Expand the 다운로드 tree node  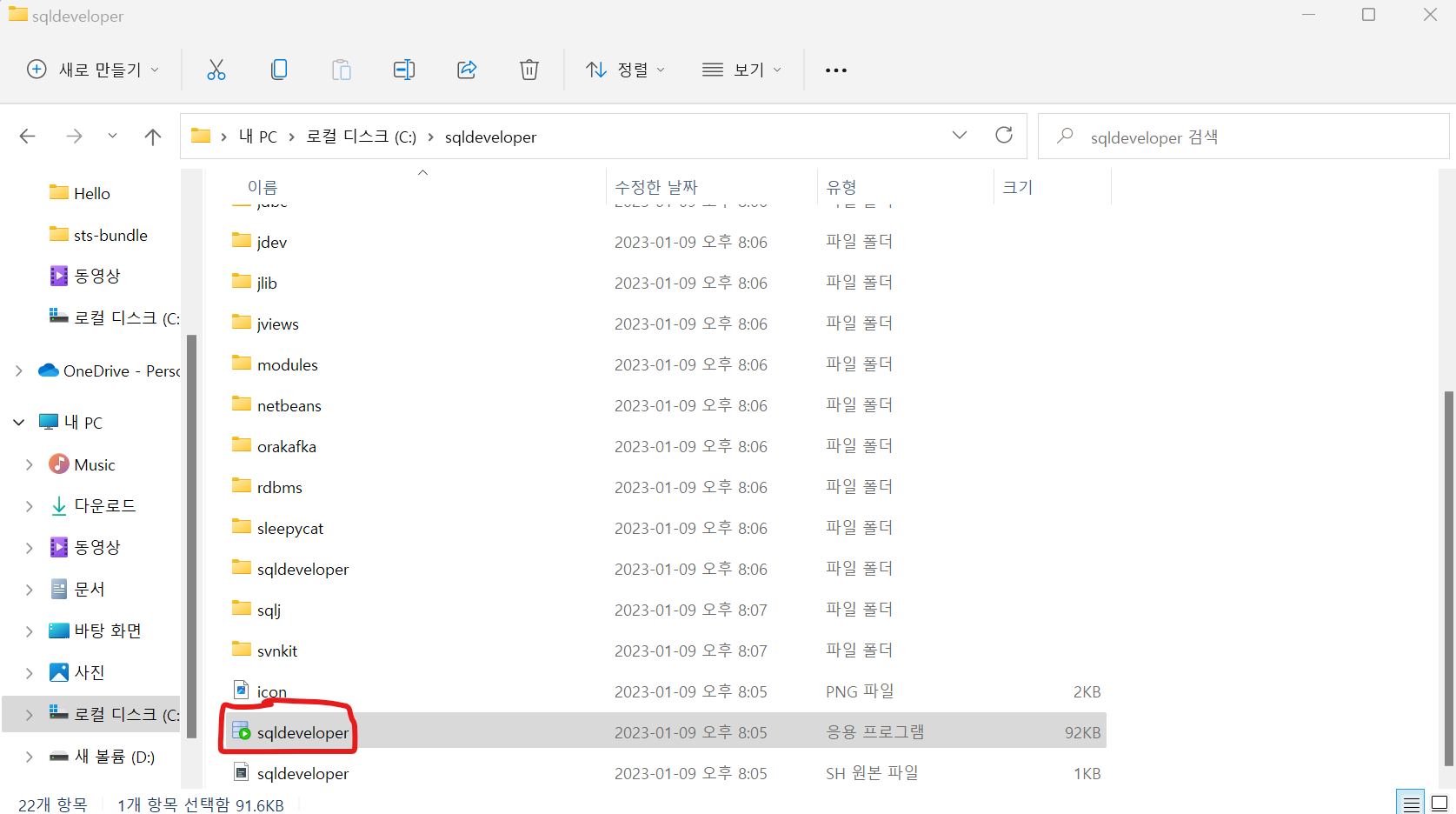(x=30, y=506)
